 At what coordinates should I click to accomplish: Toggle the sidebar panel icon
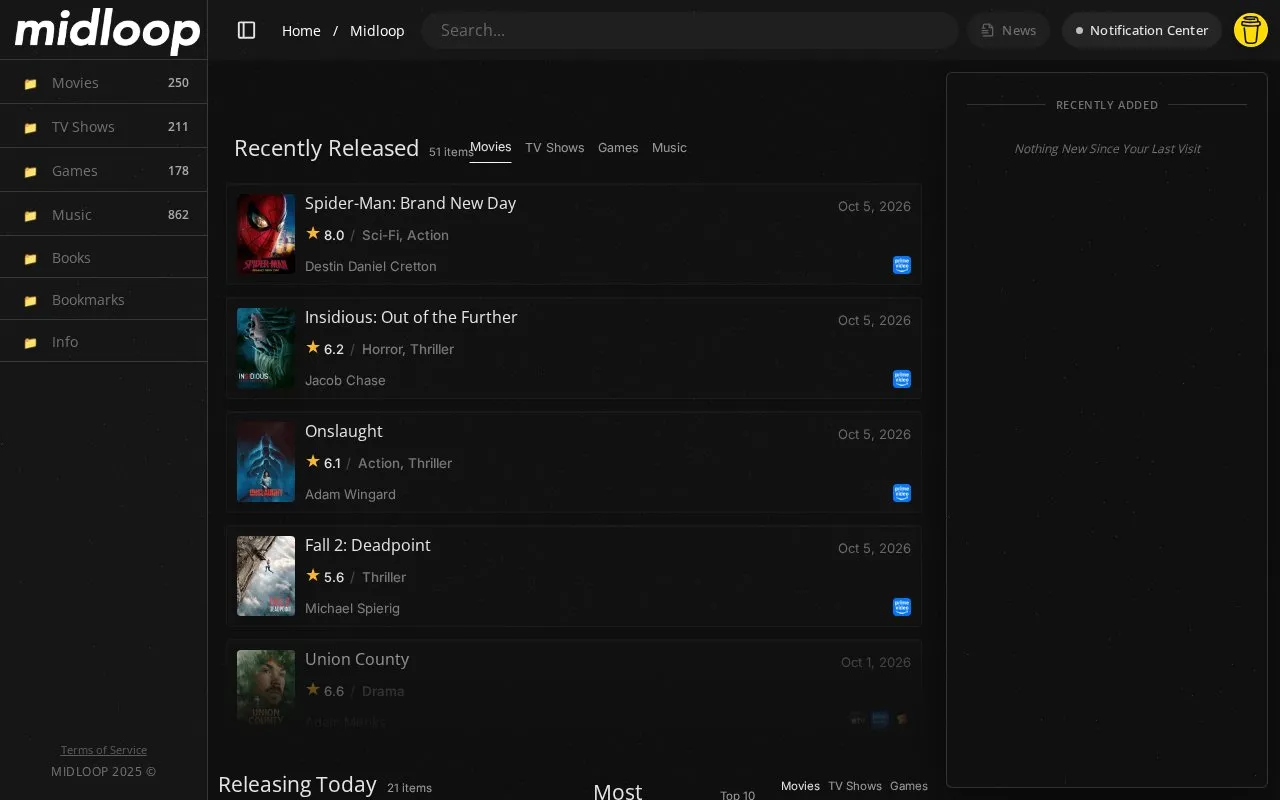point(246,30)
